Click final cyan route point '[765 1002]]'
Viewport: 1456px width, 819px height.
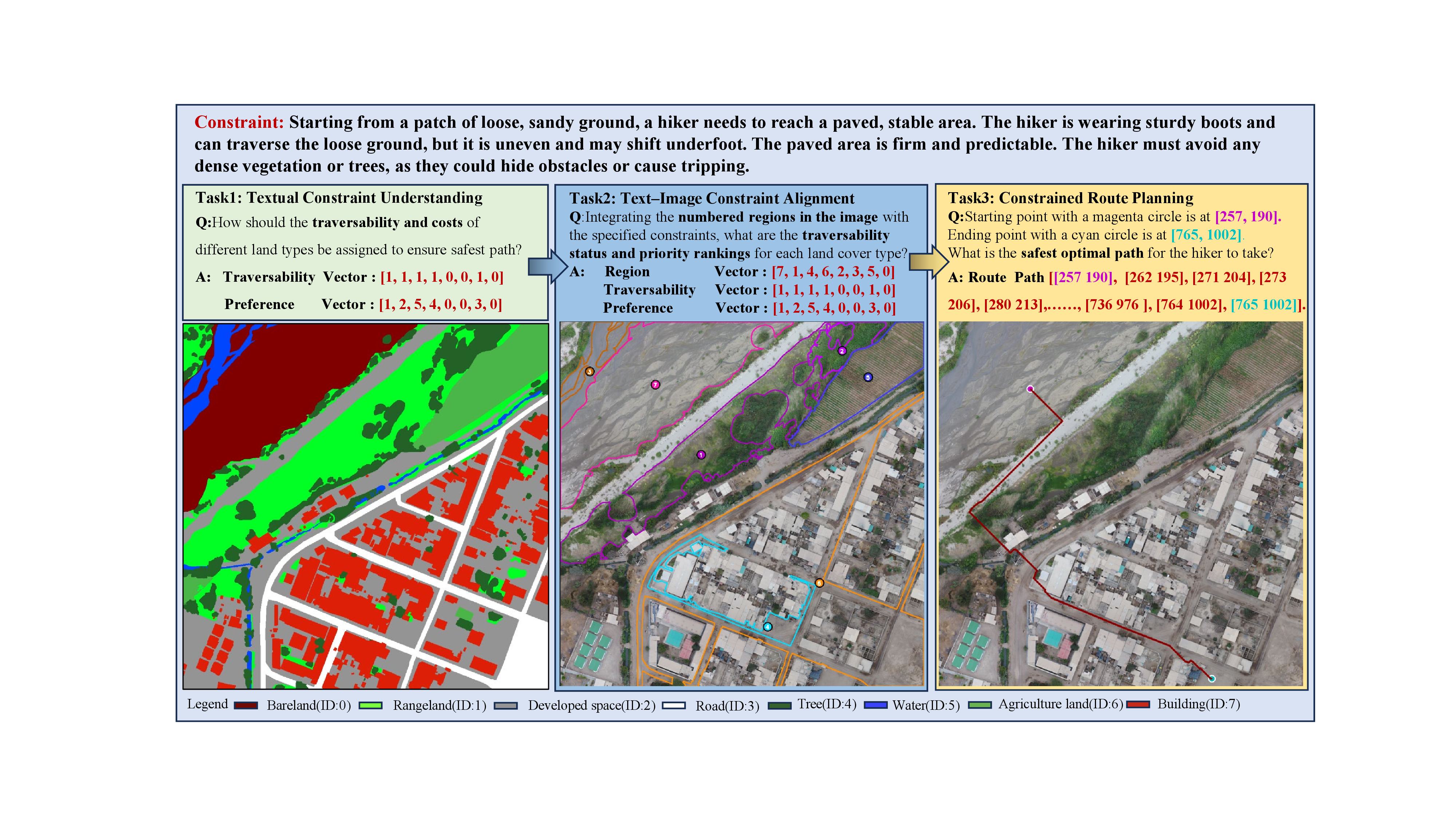point(1266,305)
